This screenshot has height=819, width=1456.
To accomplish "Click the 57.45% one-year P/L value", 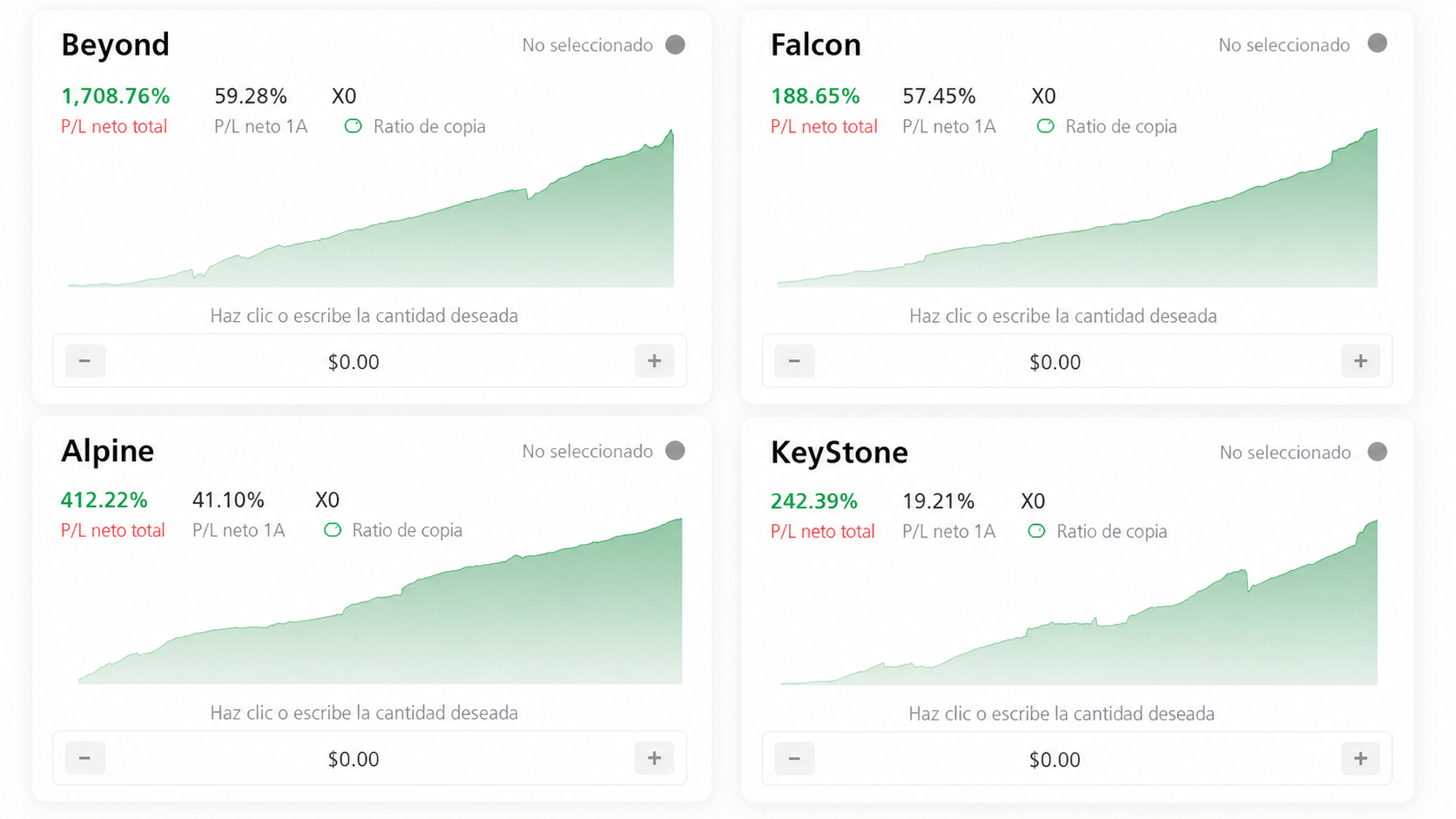I will click(939, 96).
